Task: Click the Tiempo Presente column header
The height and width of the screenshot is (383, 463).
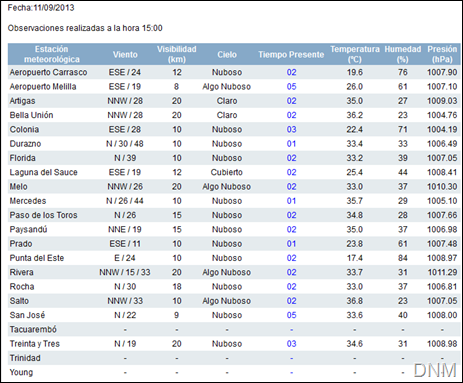Action: click(291, 54)
